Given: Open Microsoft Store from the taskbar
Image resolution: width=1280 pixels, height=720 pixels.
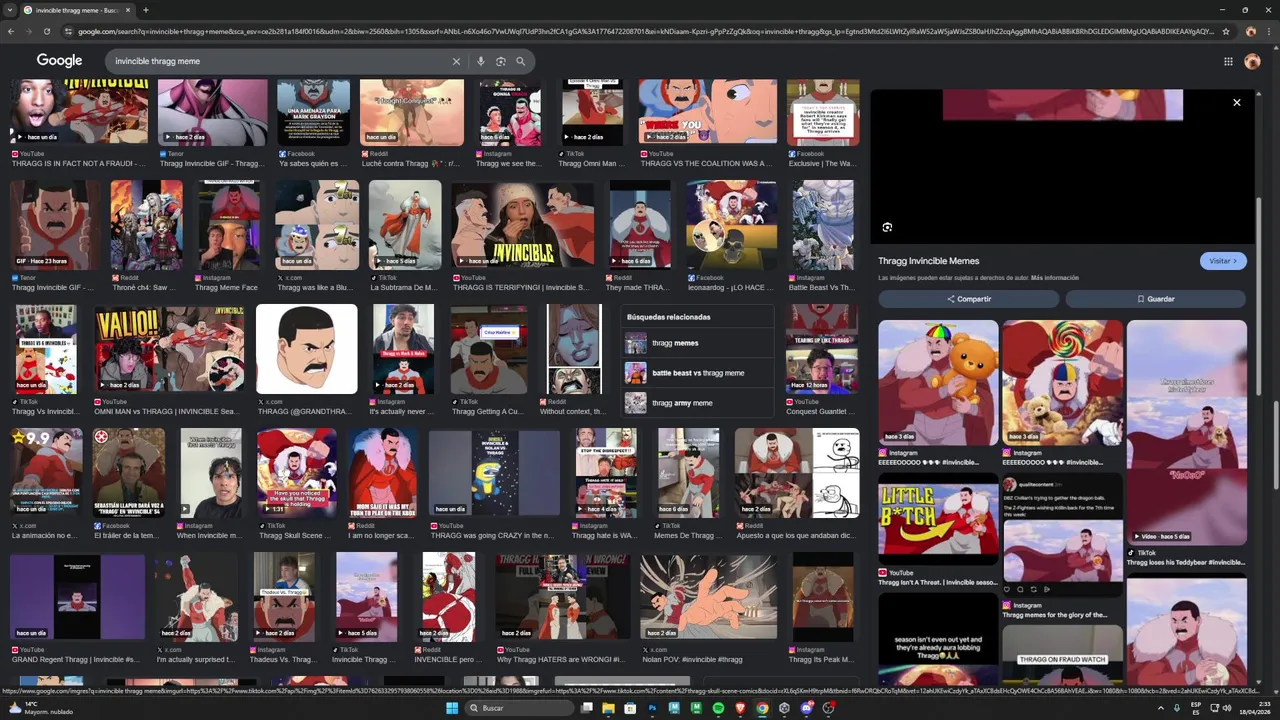Looking at the screenshot, I should click(x=629, y=708).
